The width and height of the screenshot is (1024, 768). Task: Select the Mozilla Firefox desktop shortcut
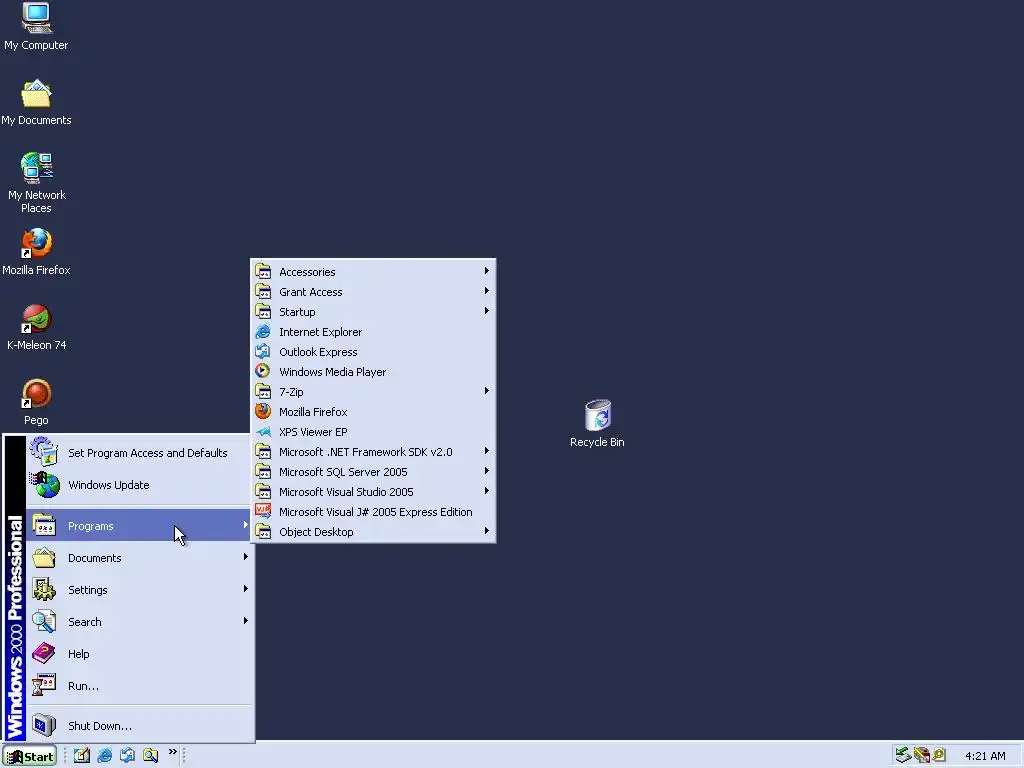pos(36,252)
